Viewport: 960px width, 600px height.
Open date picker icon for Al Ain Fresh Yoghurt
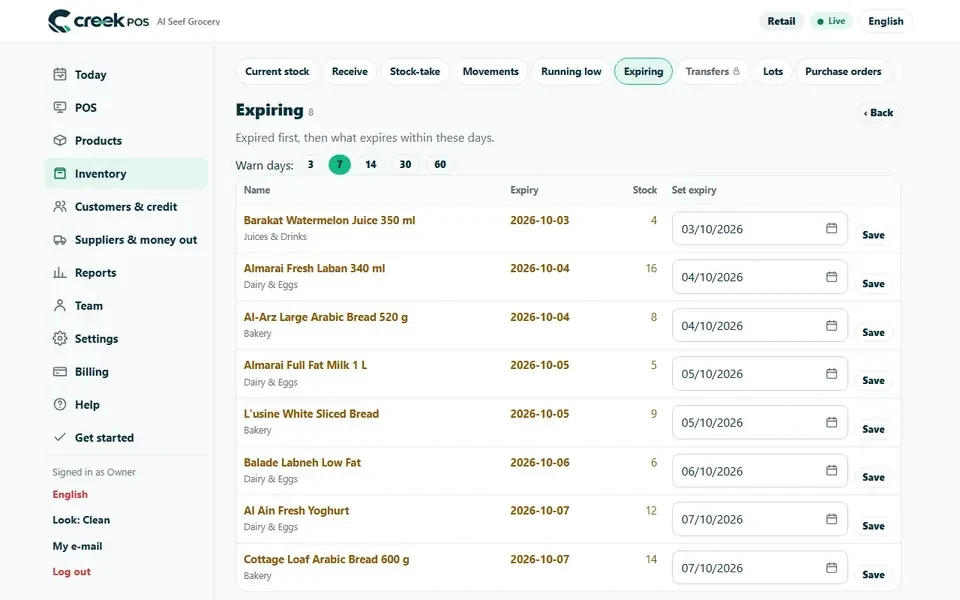point(831,519)
